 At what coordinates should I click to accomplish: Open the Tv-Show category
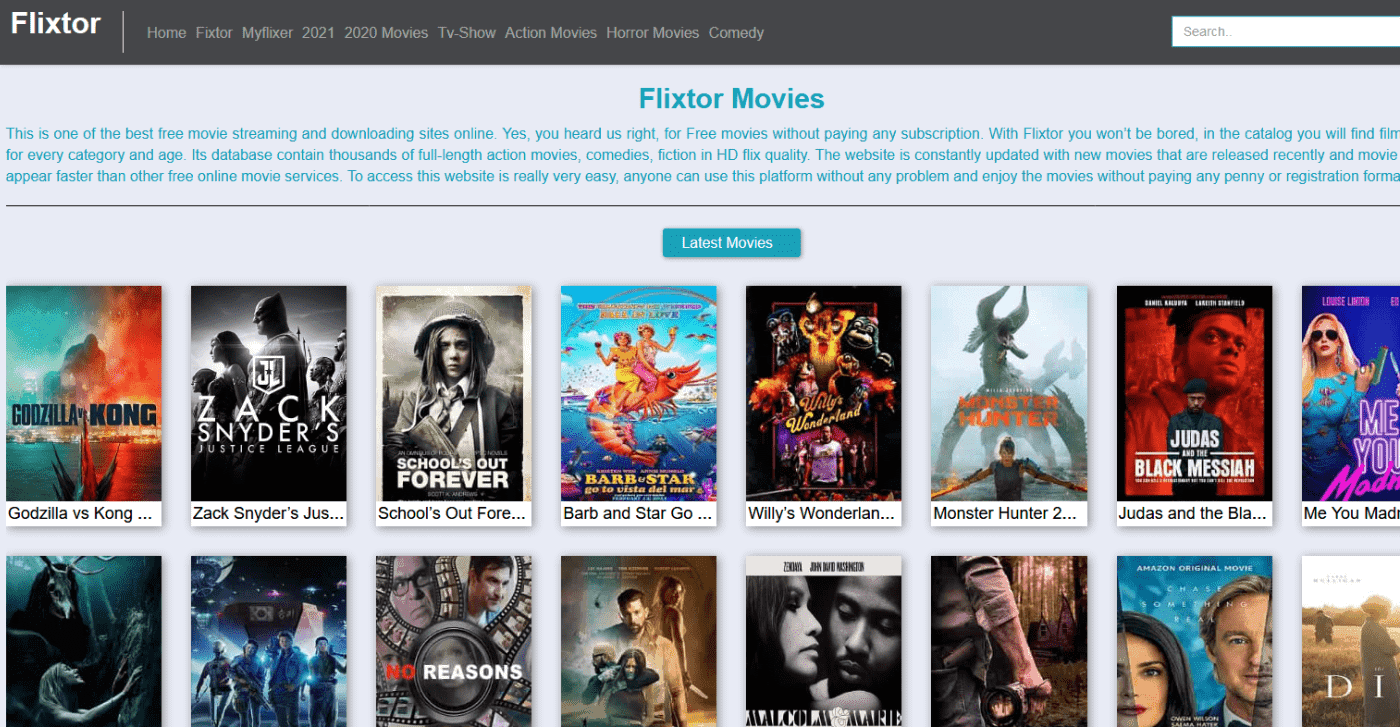[467, 33]
